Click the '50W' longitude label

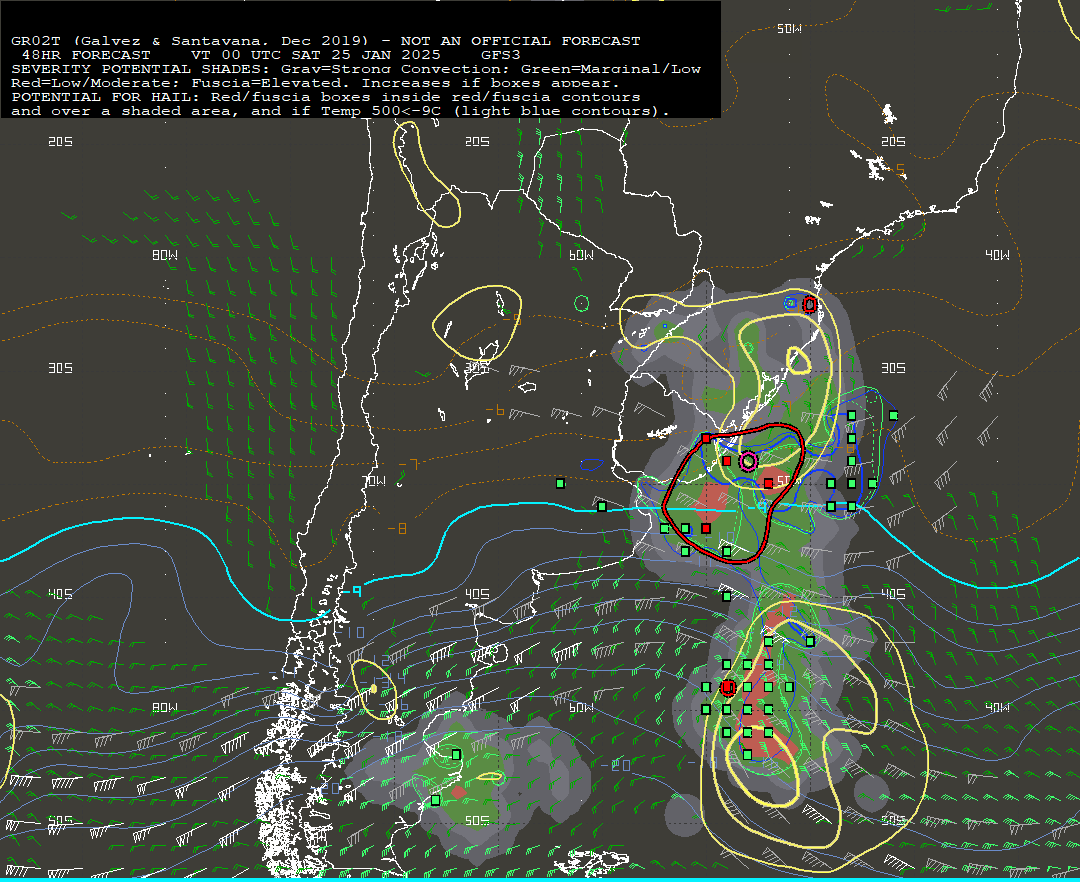click(789, 28)
